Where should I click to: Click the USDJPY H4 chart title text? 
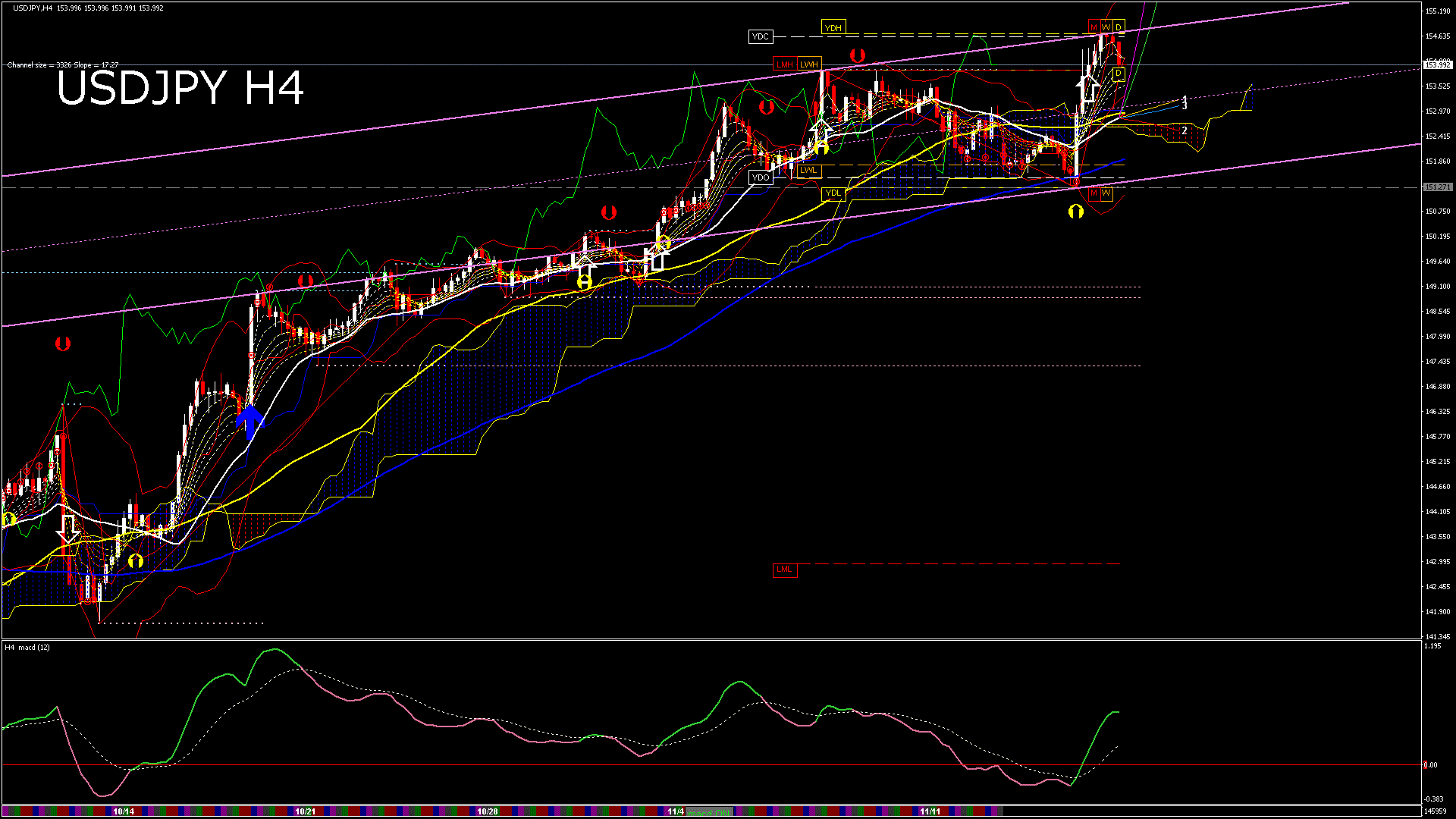[x=180, y=88]
